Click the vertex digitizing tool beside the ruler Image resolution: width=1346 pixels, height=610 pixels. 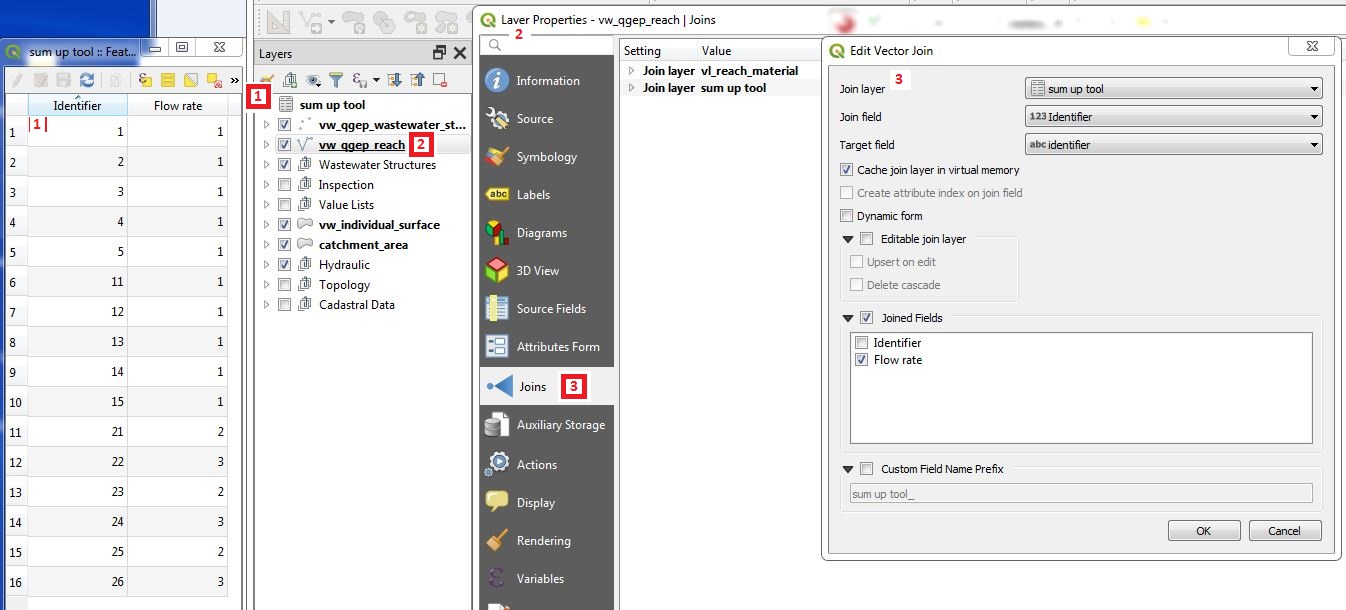tap(312, 21)
